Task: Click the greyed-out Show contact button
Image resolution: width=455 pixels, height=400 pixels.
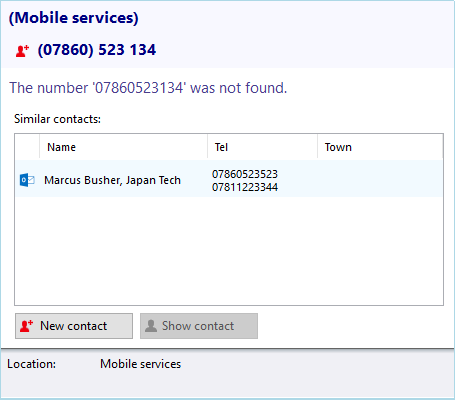Action: coord(199,326)
